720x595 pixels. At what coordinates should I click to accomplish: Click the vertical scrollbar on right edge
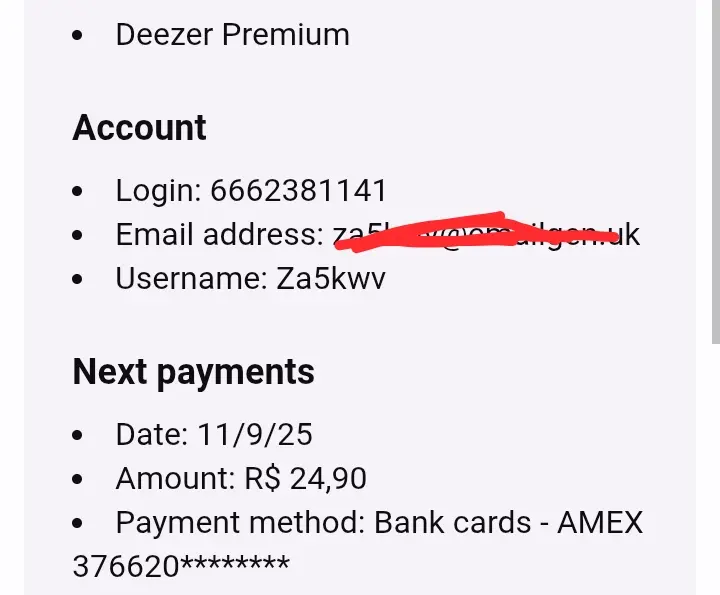click(715, 172)
